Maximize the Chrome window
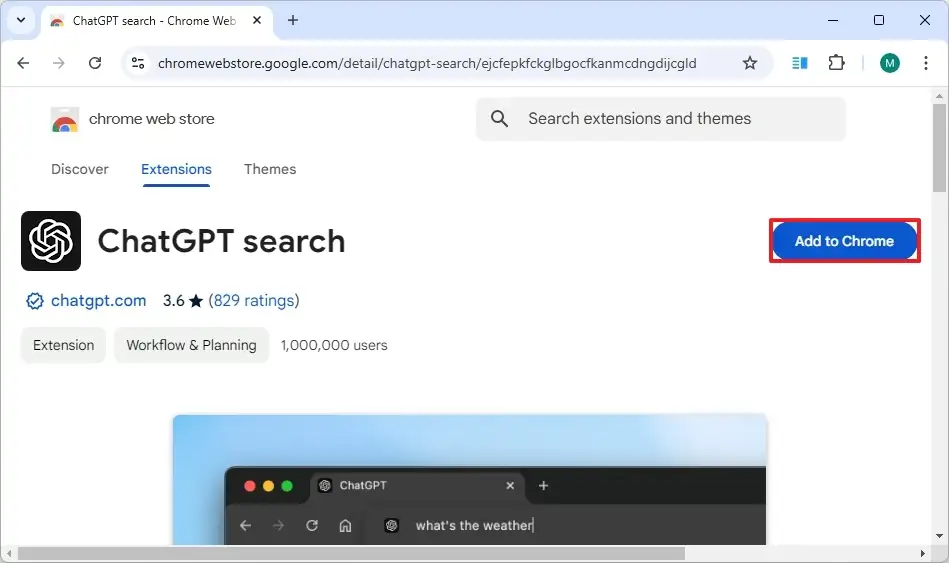This screenshot has width=949, height=563. pyautogui.click(x=879, y=20)
